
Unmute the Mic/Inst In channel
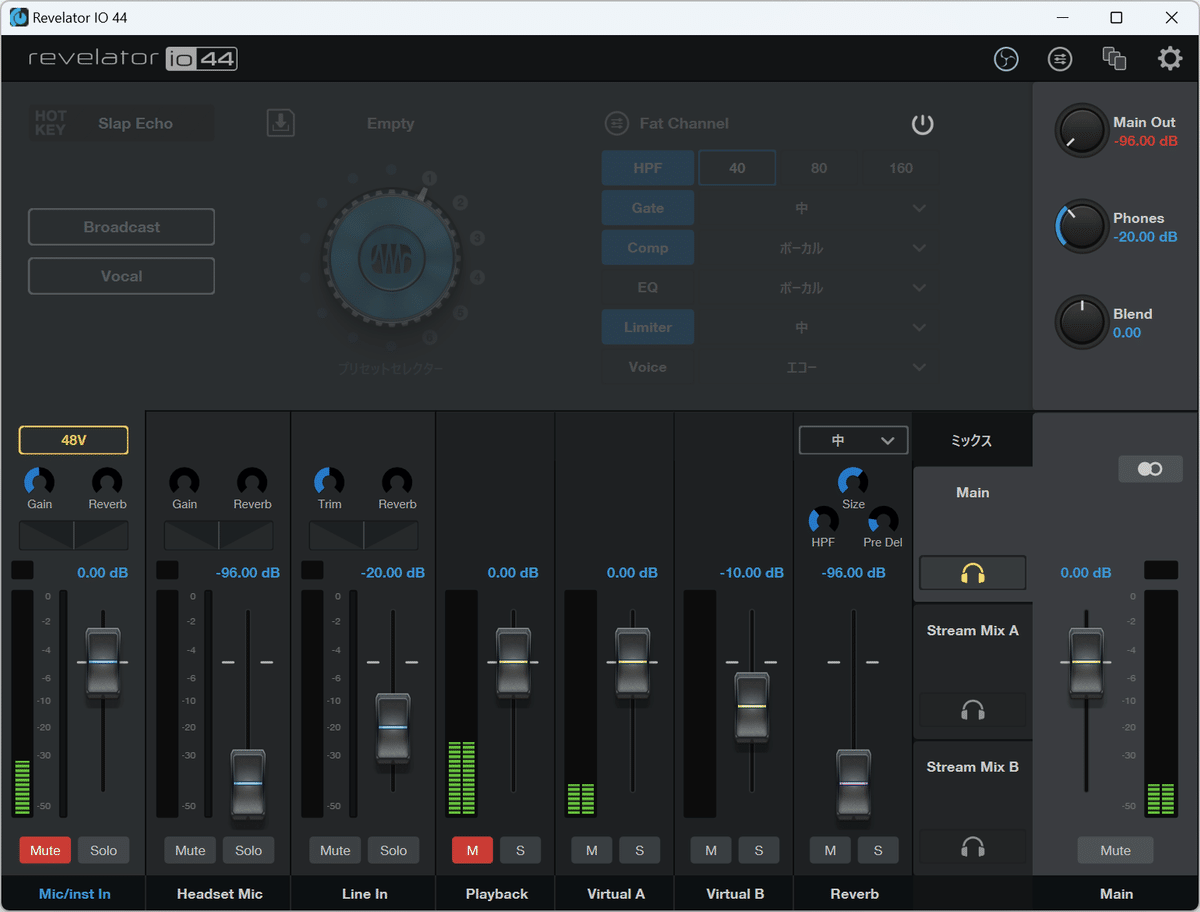pos(45,850)
